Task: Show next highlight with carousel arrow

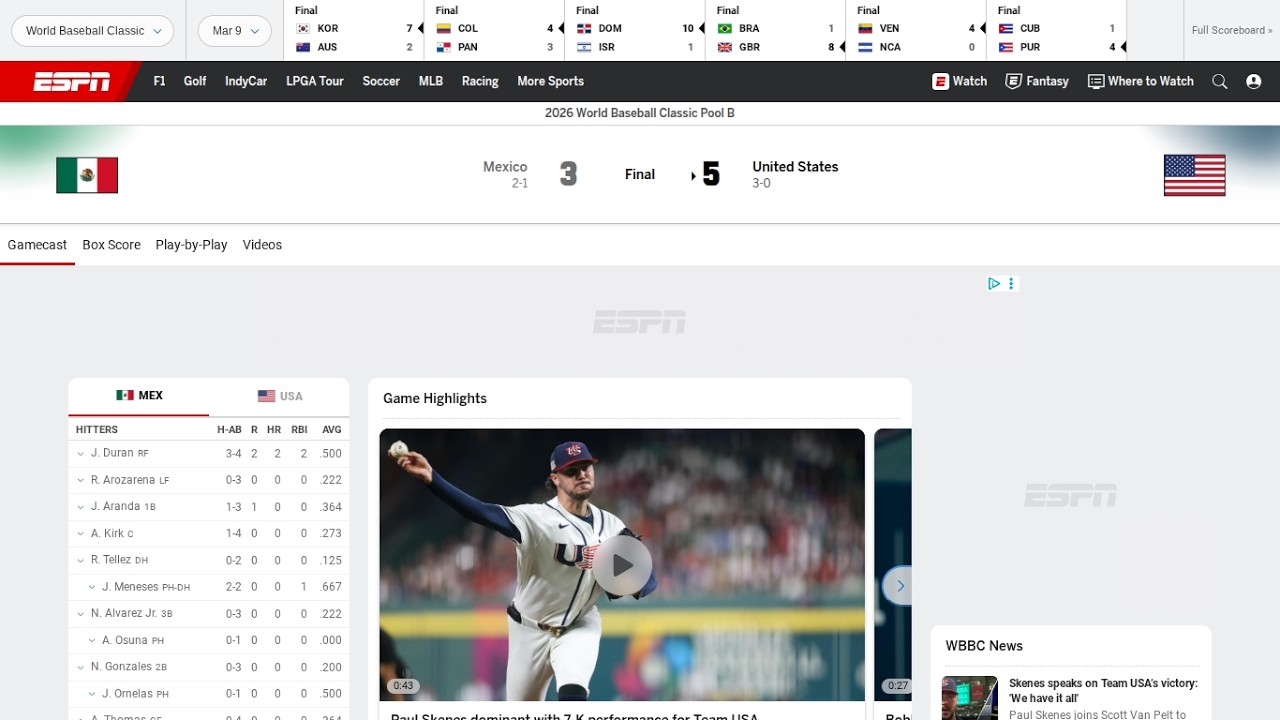Action: 900,586
